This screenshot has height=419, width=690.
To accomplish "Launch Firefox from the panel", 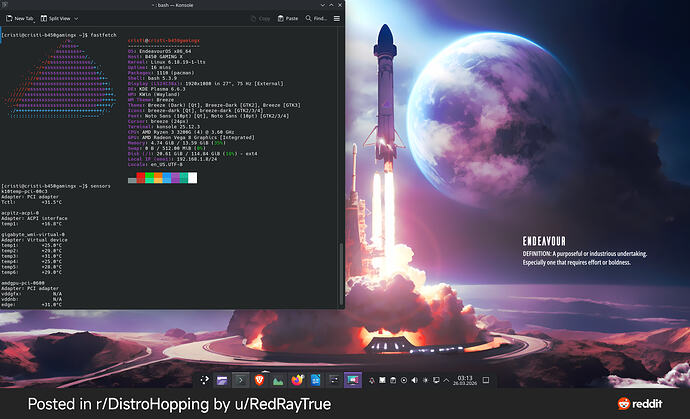I will 297,380.
